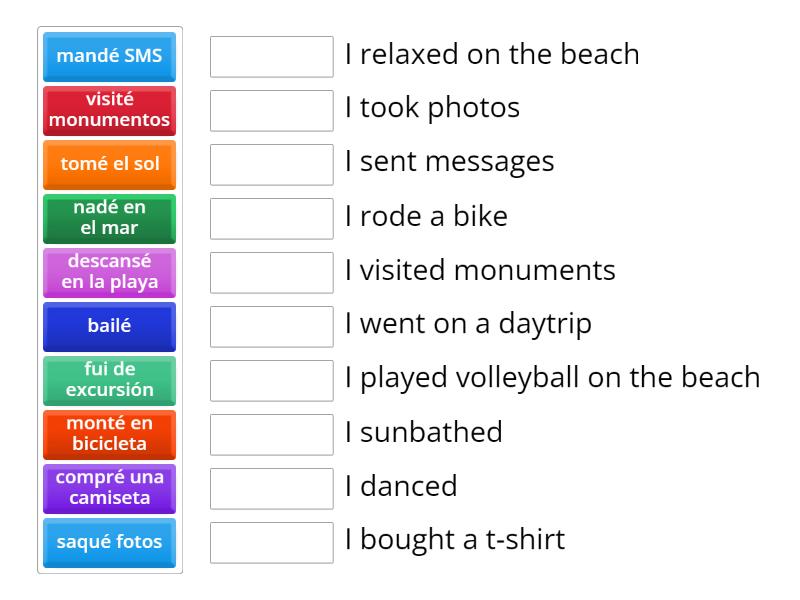Click the 'monté en bicicleta' tile
The height and width of the screenshot is (600, 800).
pos(110,434)
